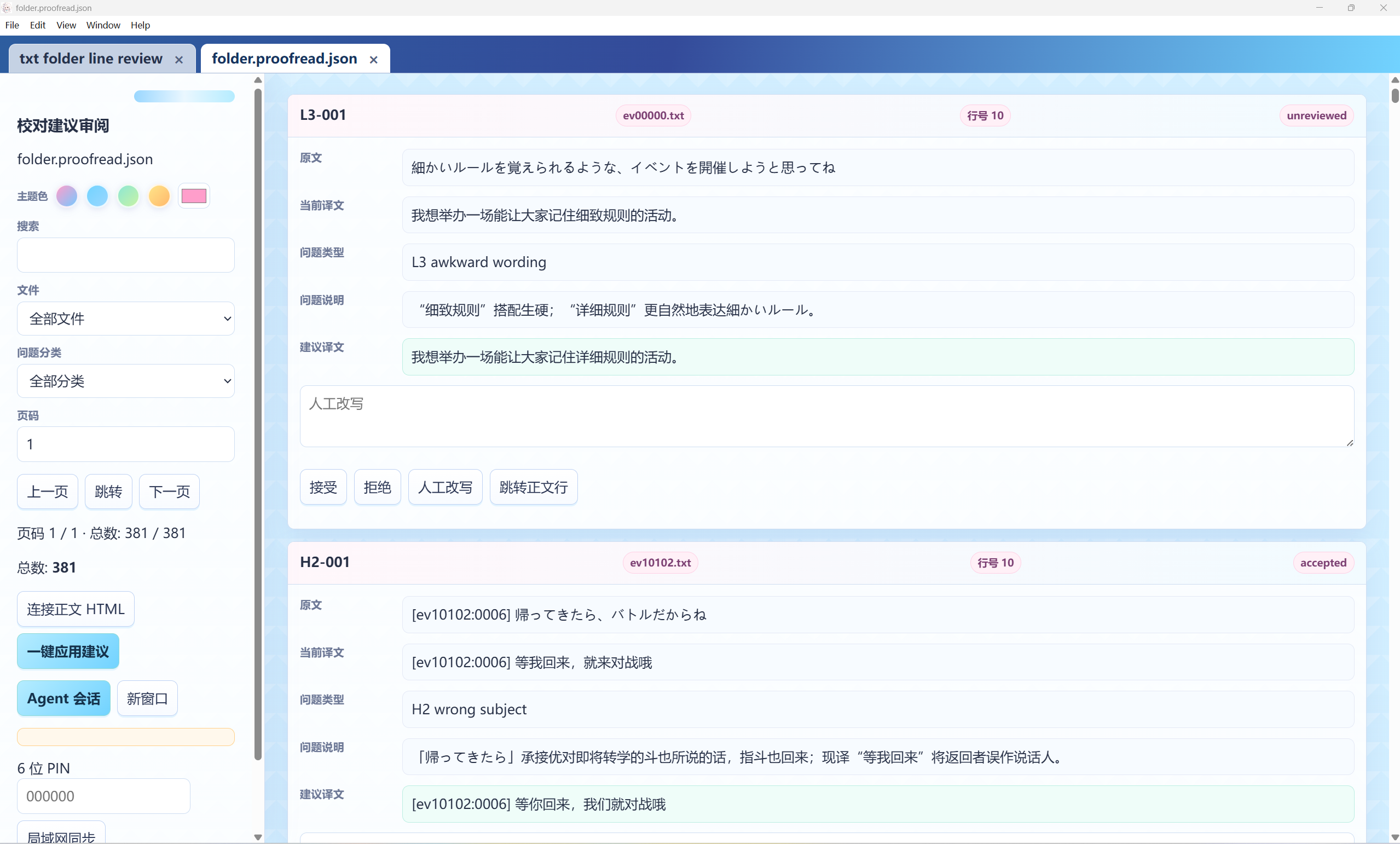Accept the L3-001 suggestion with 接受
1400x844 pixels.
coord(323,487)
